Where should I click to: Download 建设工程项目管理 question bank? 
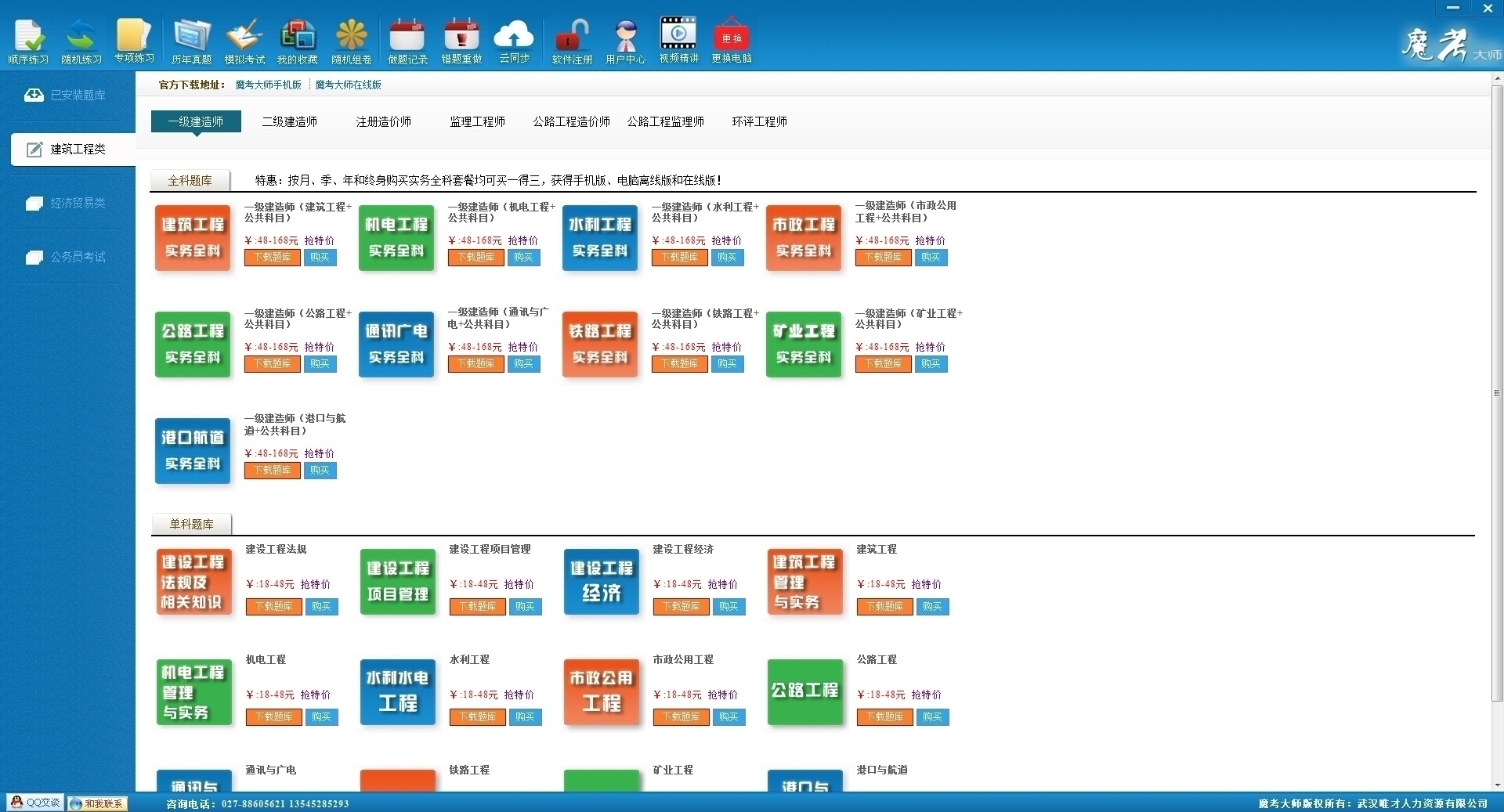coord(478,607)
